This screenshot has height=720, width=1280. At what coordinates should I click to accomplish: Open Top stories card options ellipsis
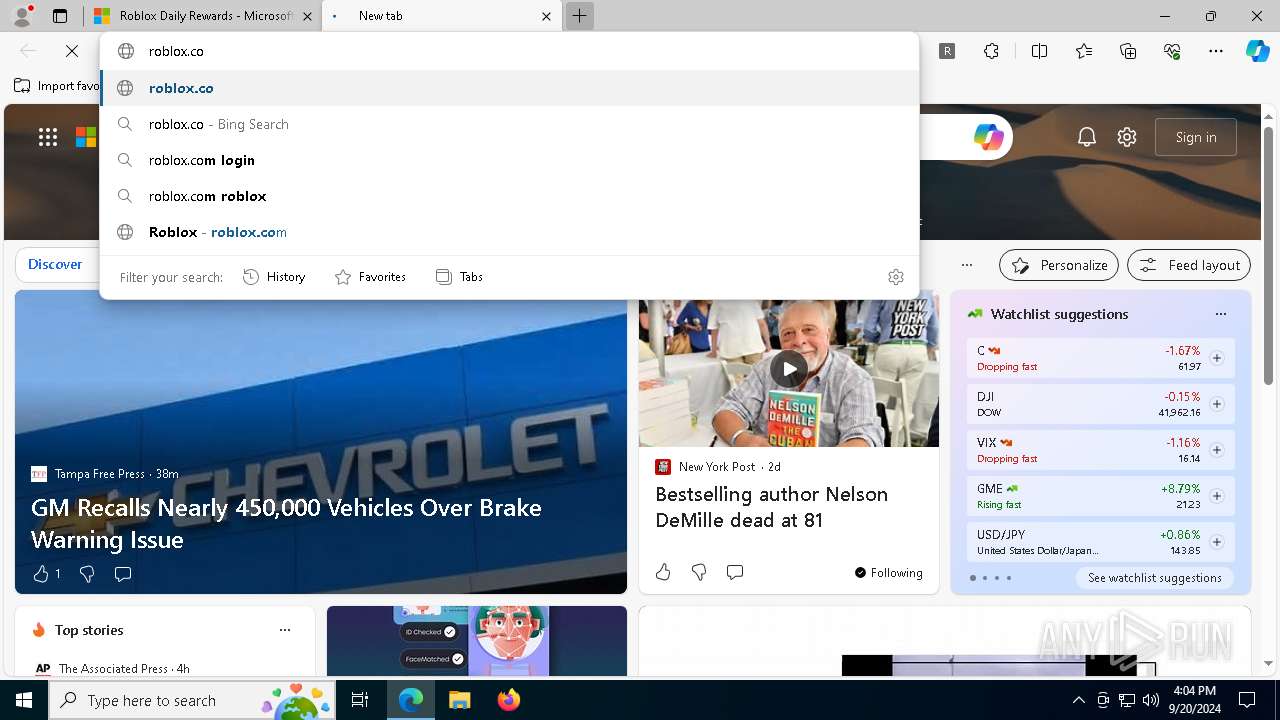pyautogui.click(x=285, y=630)
